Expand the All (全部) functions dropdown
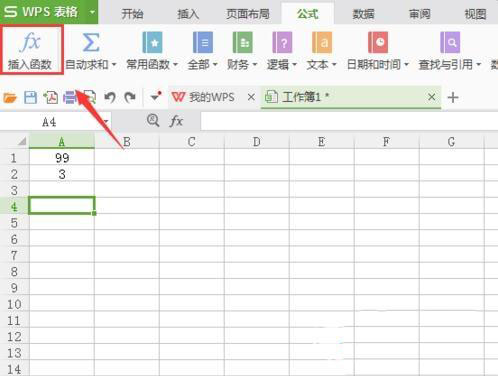 (215, 64)
